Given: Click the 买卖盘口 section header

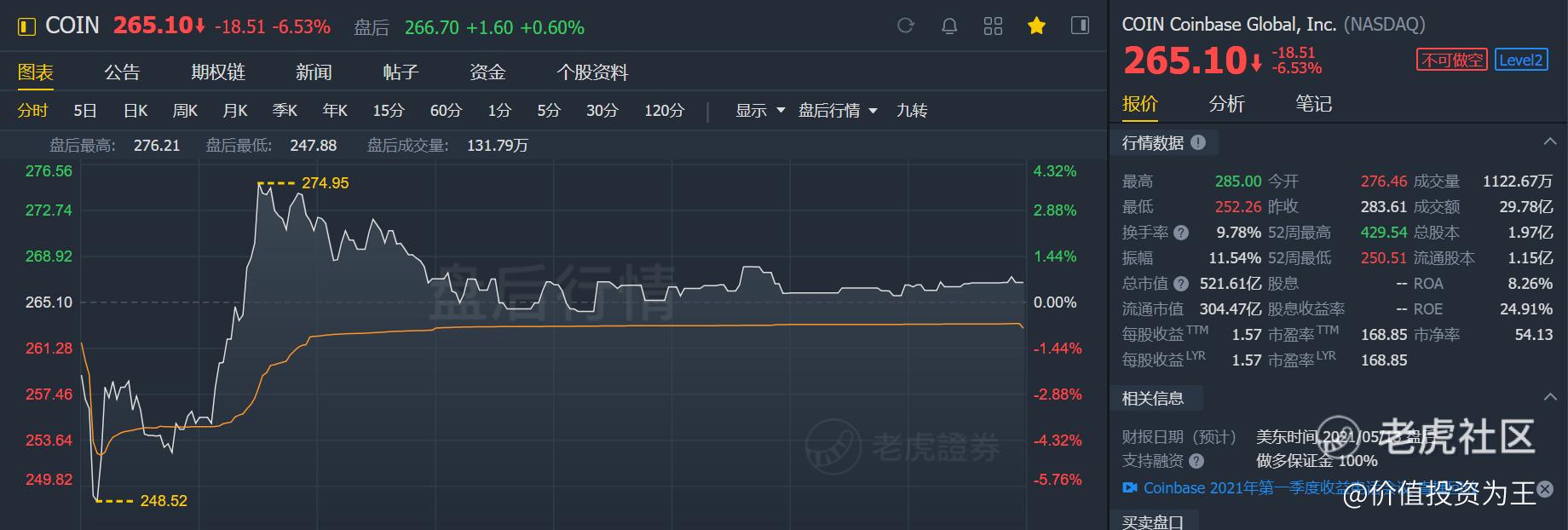Looking at the screenshot, I should coord(1153,521).
